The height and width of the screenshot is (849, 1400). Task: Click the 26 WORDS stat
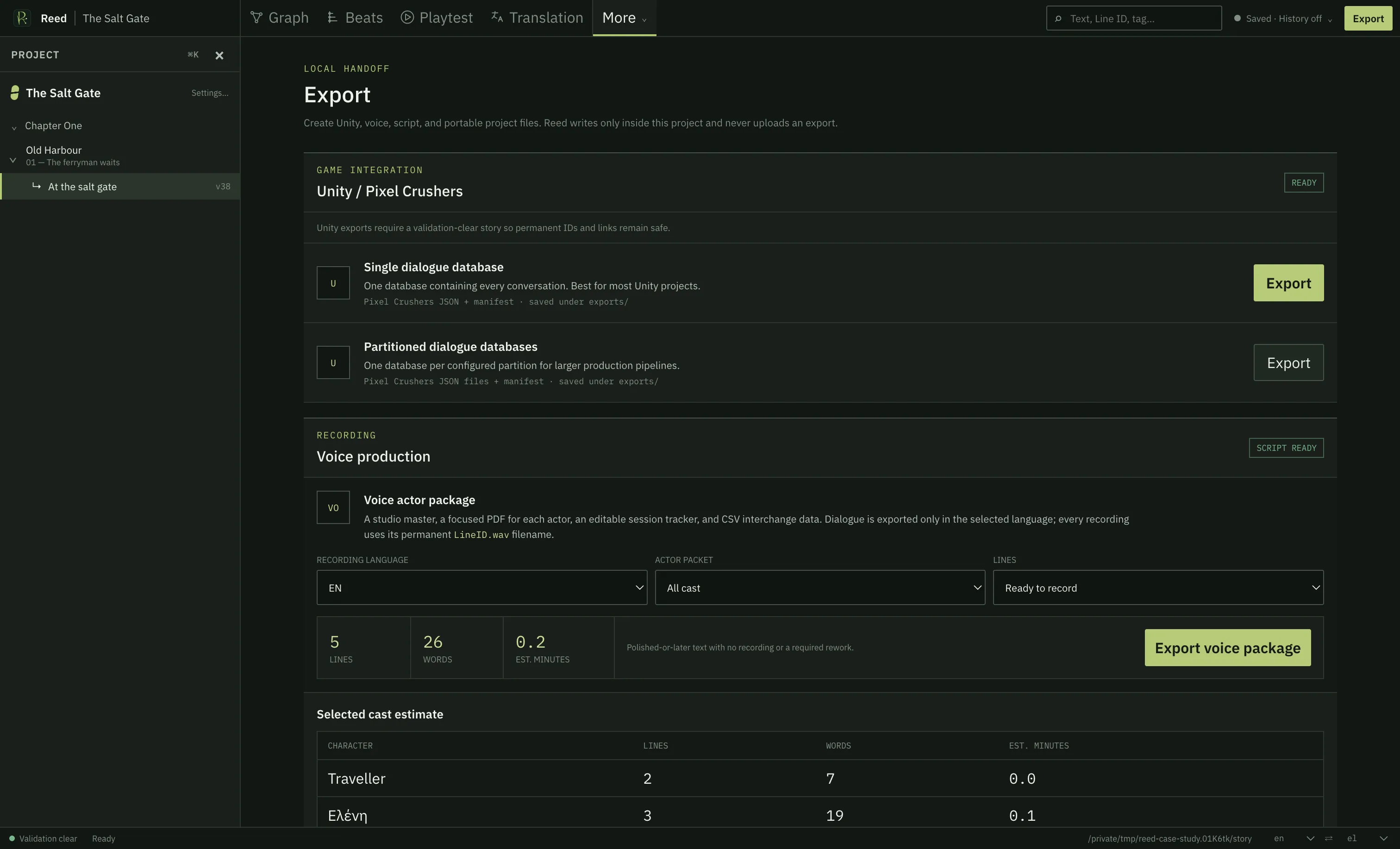click(457, 648)
